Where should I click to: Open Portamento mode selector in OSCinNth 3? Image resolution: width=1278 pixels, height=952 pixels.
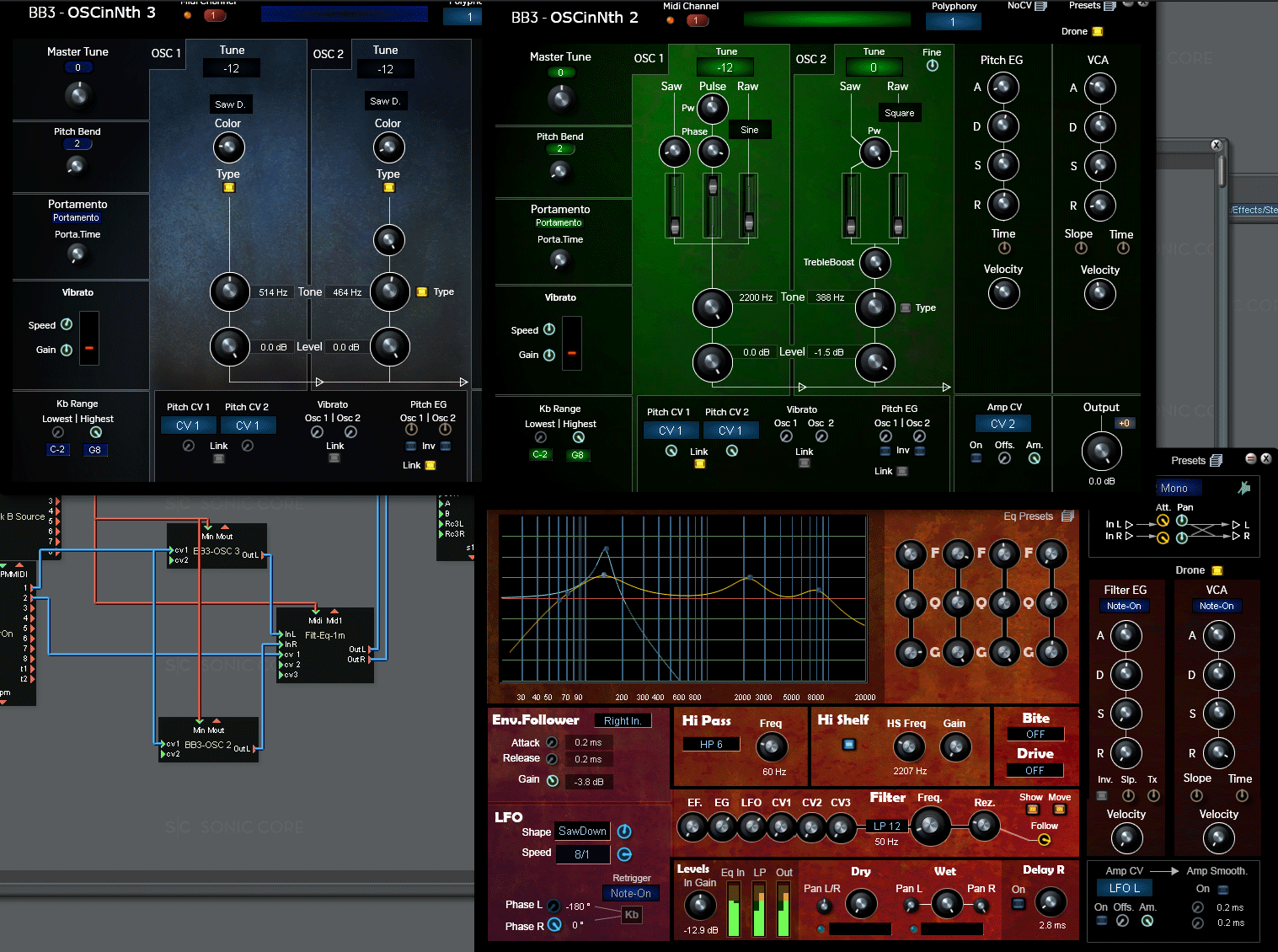[x=76, y=217]
